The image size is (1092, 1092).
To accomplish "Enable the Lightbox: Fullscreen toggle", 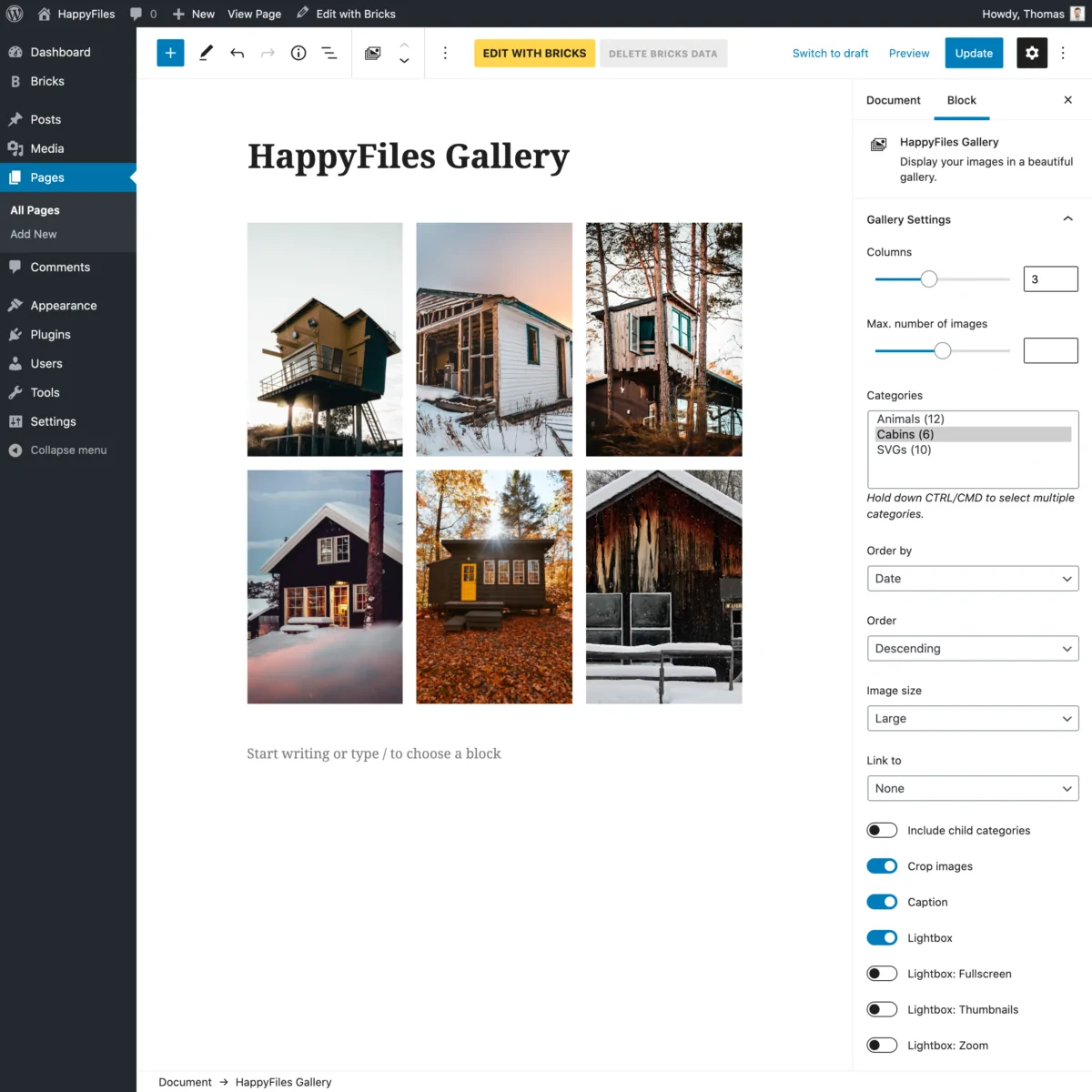I will 881,973.
